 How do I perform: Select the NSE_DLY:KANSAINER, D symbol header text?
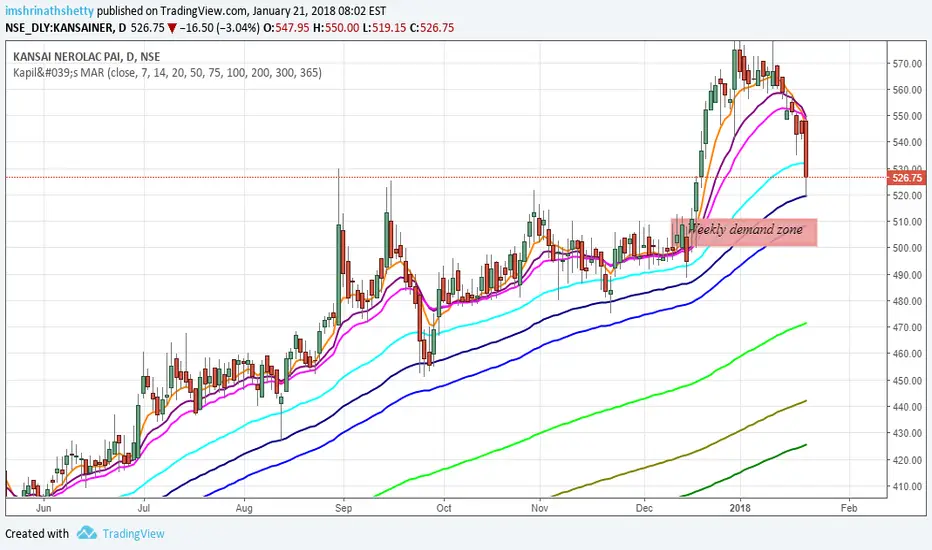(66, 27)
